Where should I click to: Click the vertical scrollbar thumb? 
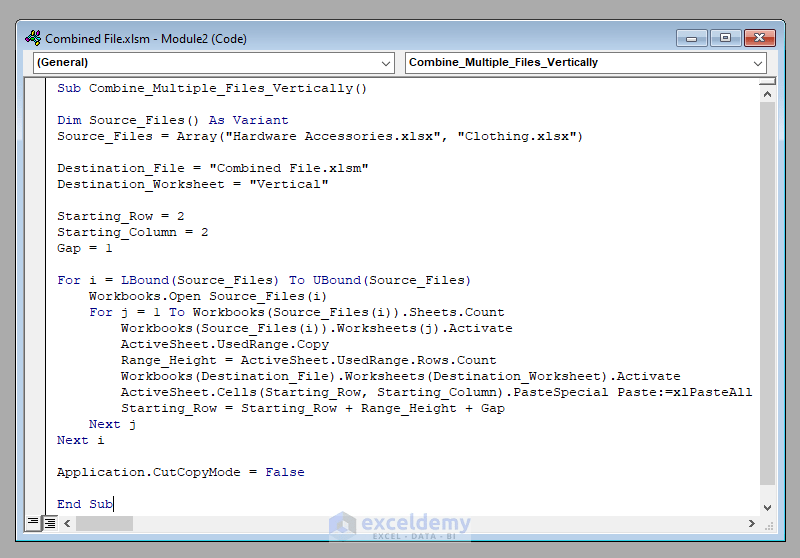(x=767, y=293)
